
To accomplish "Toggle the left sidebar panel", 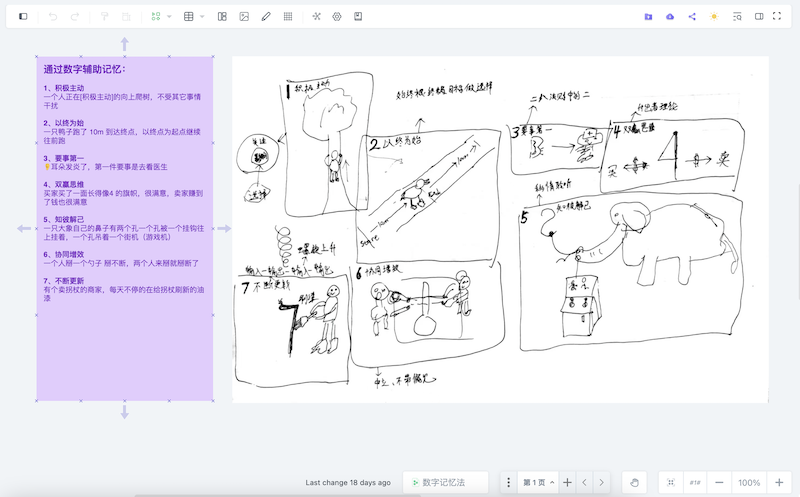I will [23, 16].
